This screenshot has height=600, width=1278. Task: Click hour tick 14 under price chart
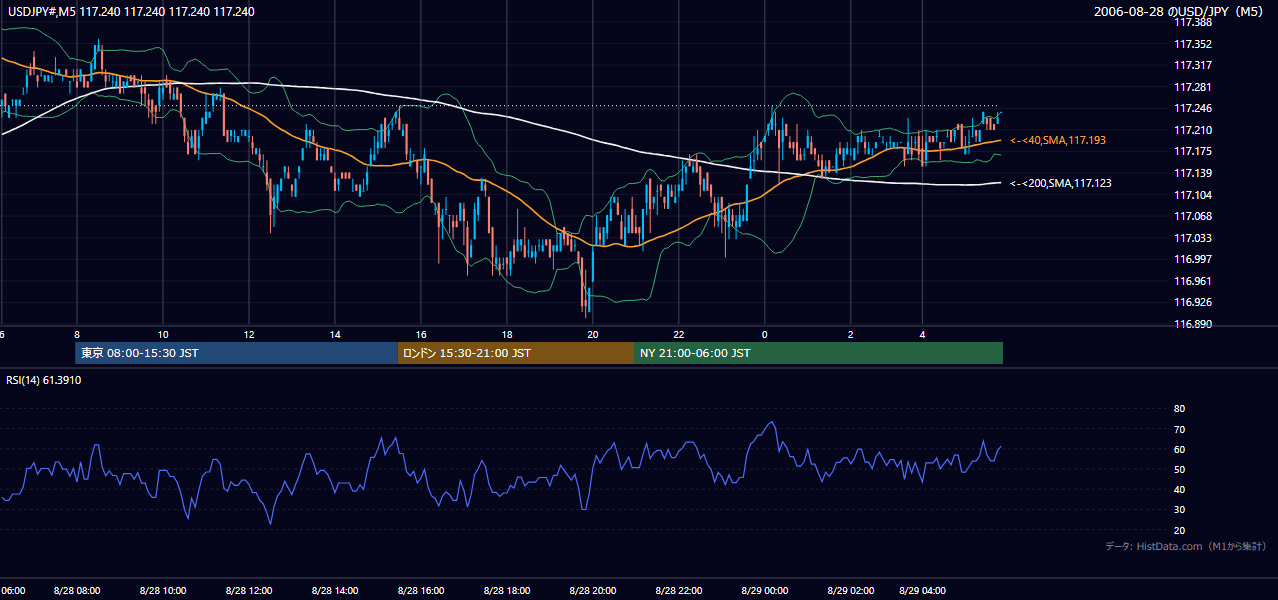(x=335, y=334)
